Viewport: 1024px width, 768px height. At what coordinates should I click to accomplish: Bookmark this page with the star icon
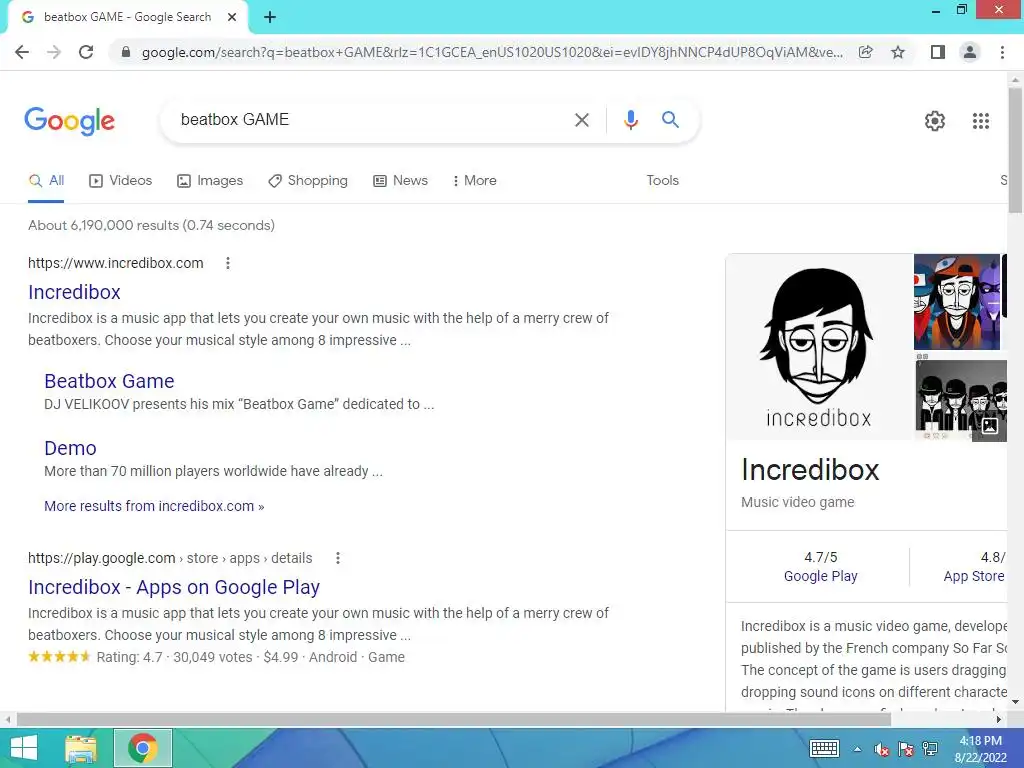898,52
